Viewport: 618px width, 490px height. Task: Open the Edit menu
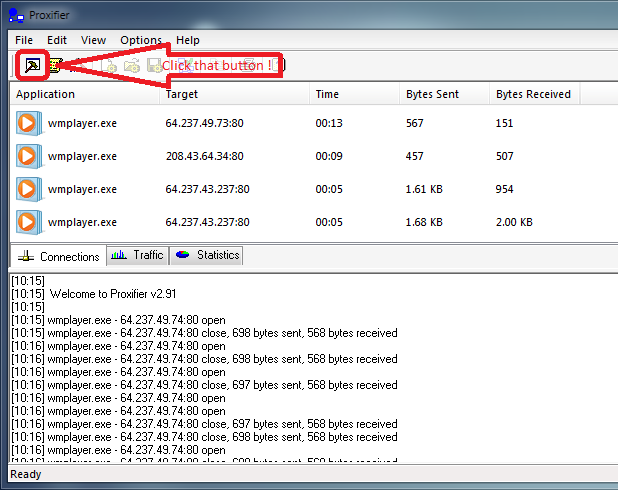click(x=57, y=40)
